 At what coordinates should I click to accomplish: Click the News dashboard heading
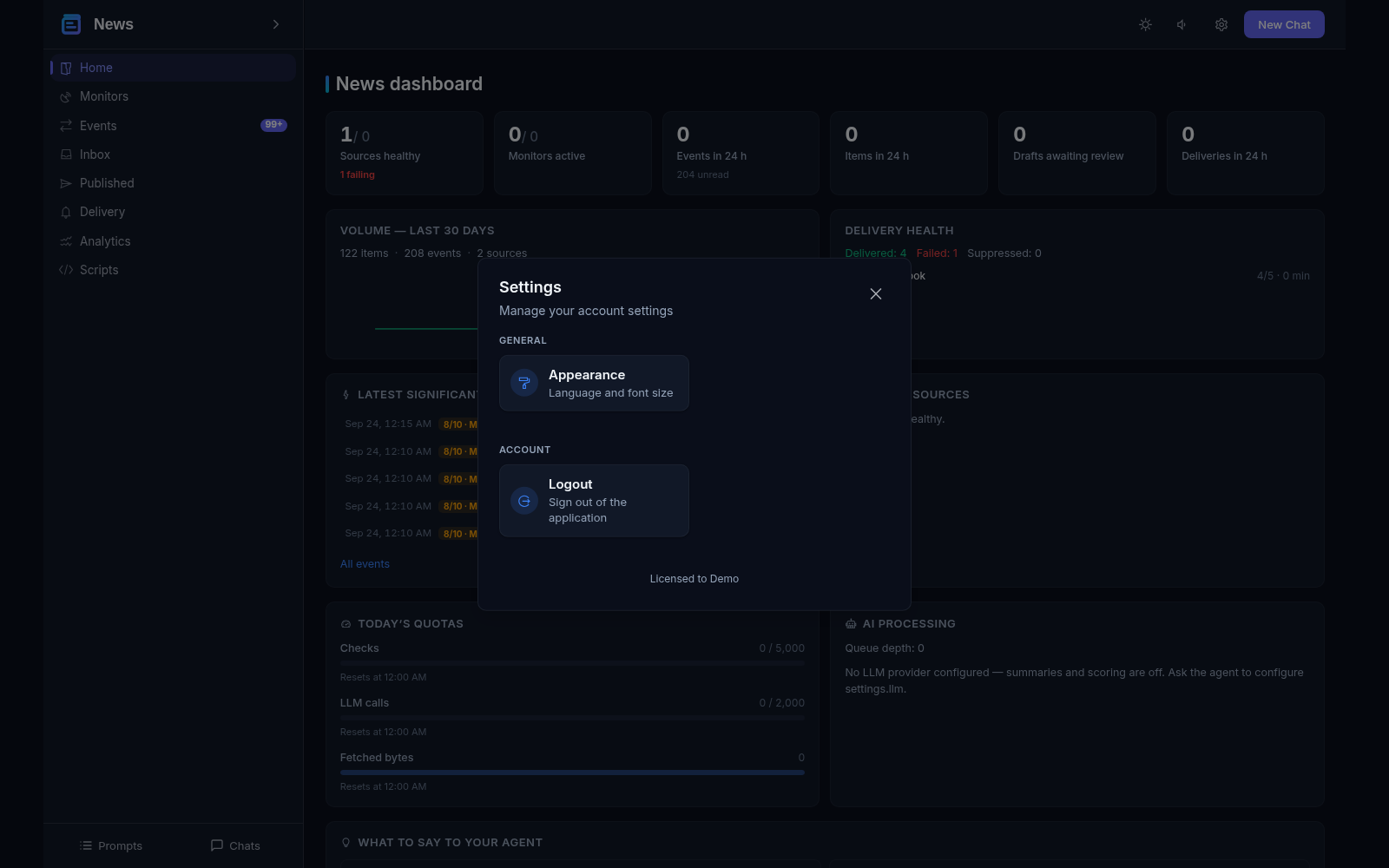(409, 84)
